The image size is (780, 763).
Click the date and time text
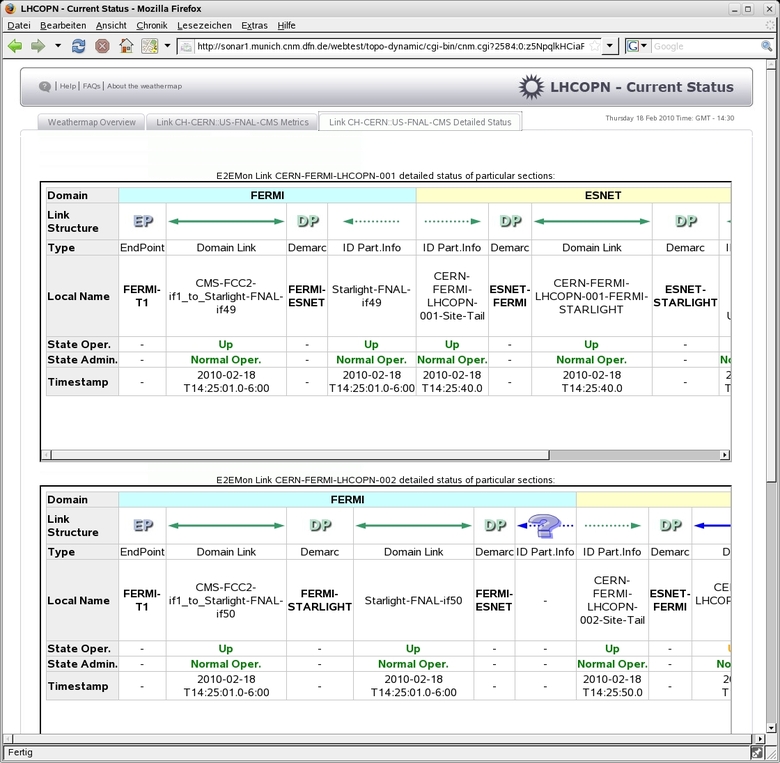point(670,118)
